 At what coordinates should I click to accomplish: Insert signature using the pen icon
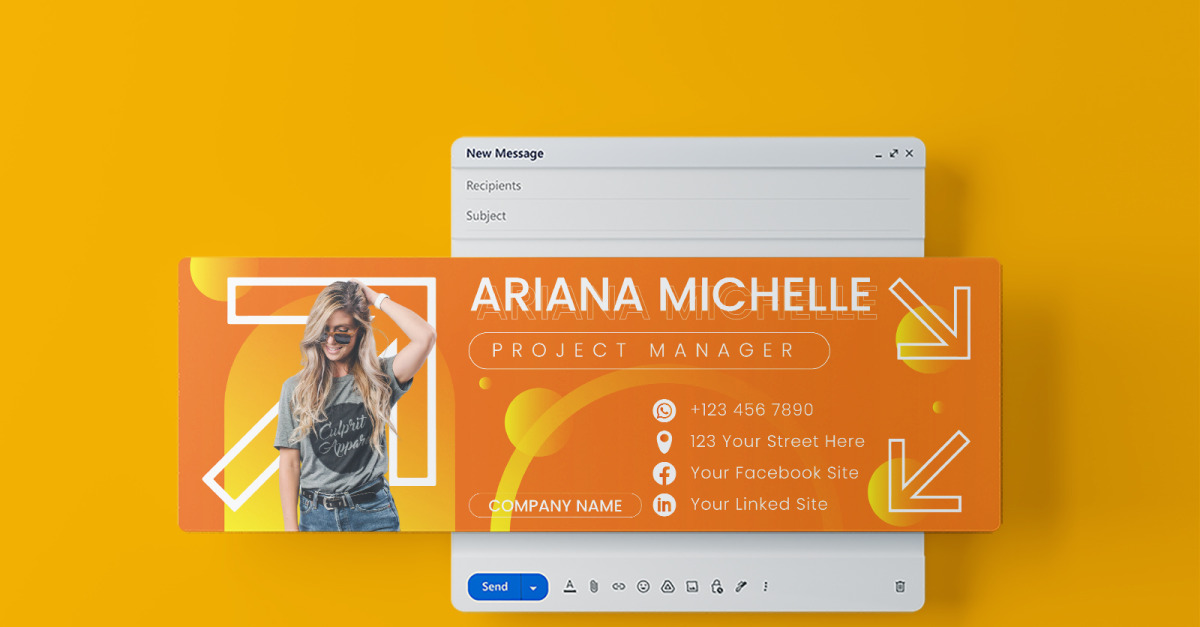741,587
